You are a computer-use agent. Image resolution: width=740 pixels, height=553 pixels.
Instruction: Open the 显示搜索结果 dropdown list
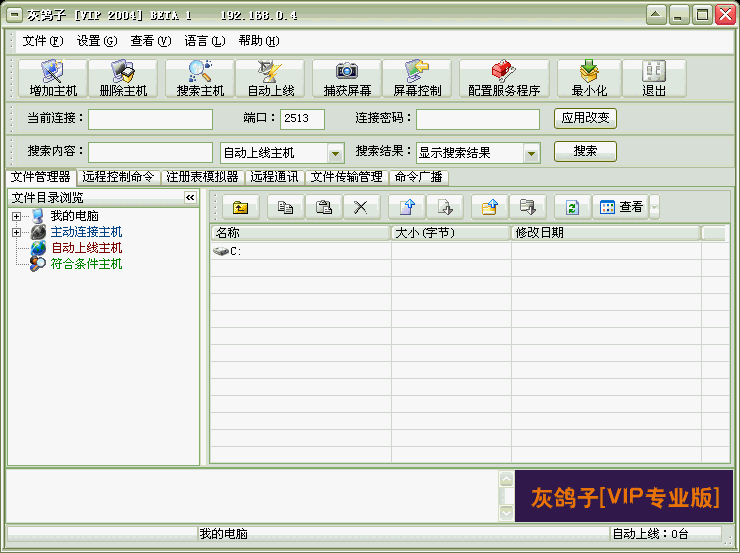pos(531,153)
